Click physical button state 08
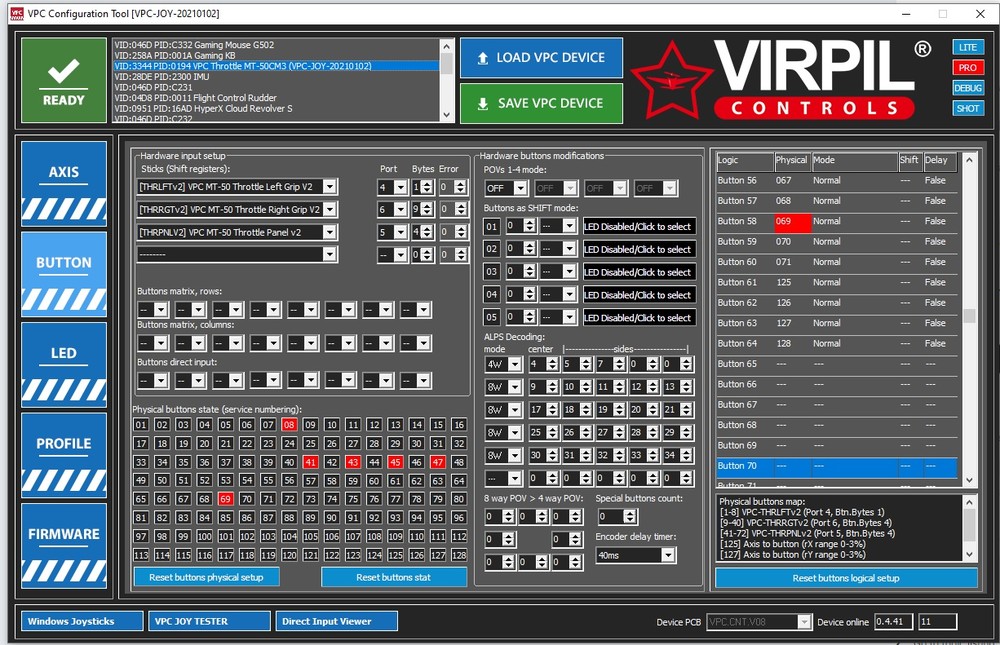The height and width of the screenshot is (645, 1000). click(x=290, y=425)
